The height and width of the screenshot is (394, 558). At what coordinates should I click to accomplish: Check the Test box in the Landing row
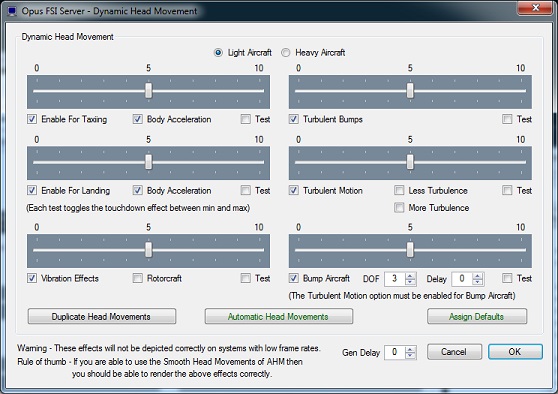click(246, 190)
